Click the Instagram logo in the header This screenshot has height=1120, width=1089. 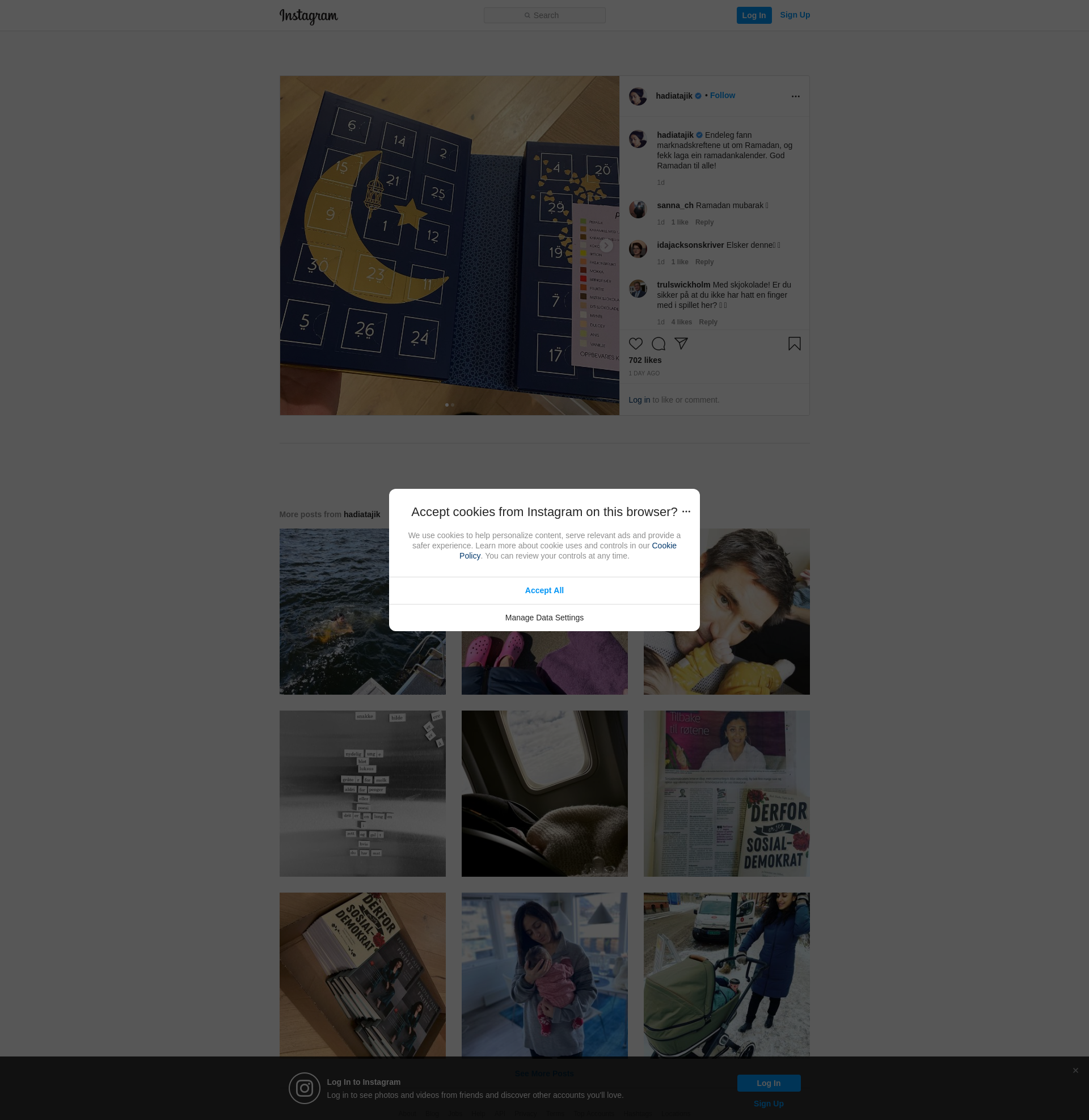309,16
